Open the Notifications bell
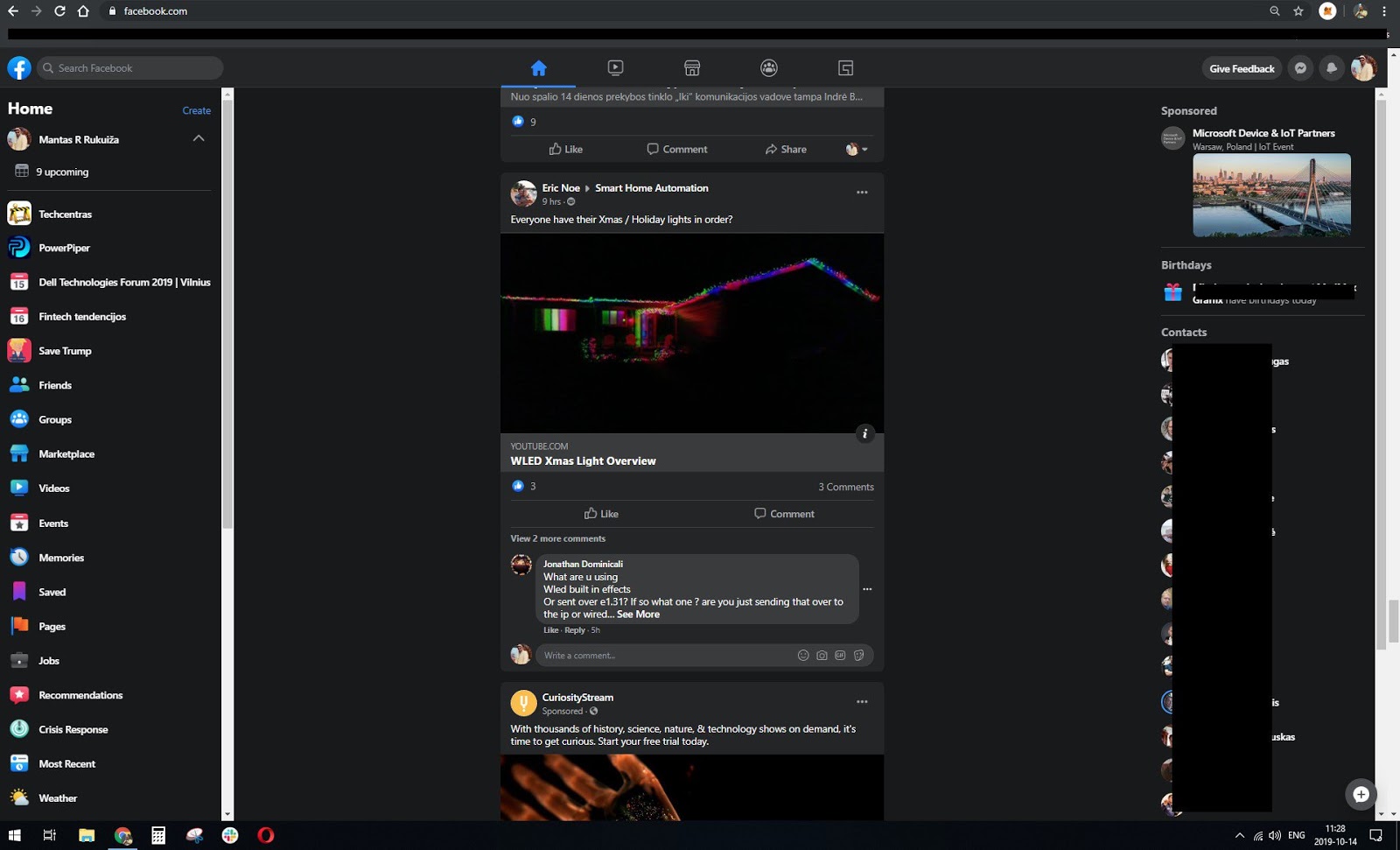 pos(1332,67)
